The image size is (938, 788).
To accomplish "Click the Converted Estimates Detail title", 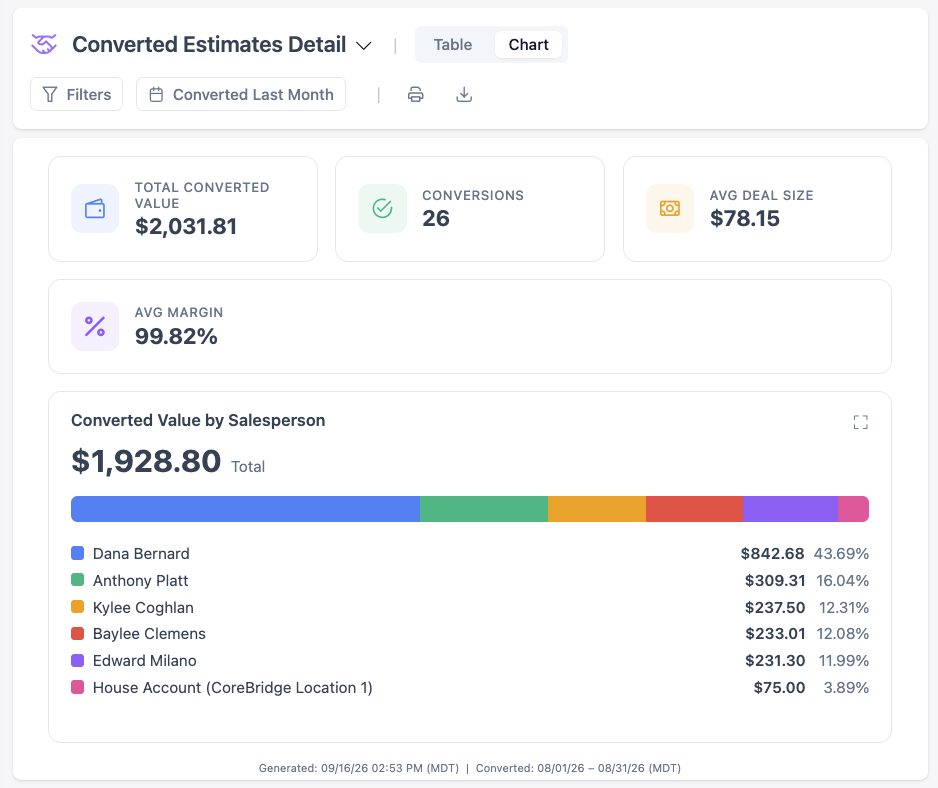I will click(209, 45).
